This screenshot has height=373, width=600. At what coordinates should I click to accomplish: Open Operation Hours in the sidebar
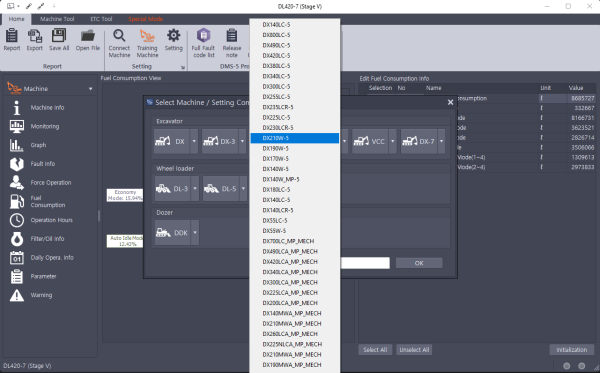pos(51,220)
